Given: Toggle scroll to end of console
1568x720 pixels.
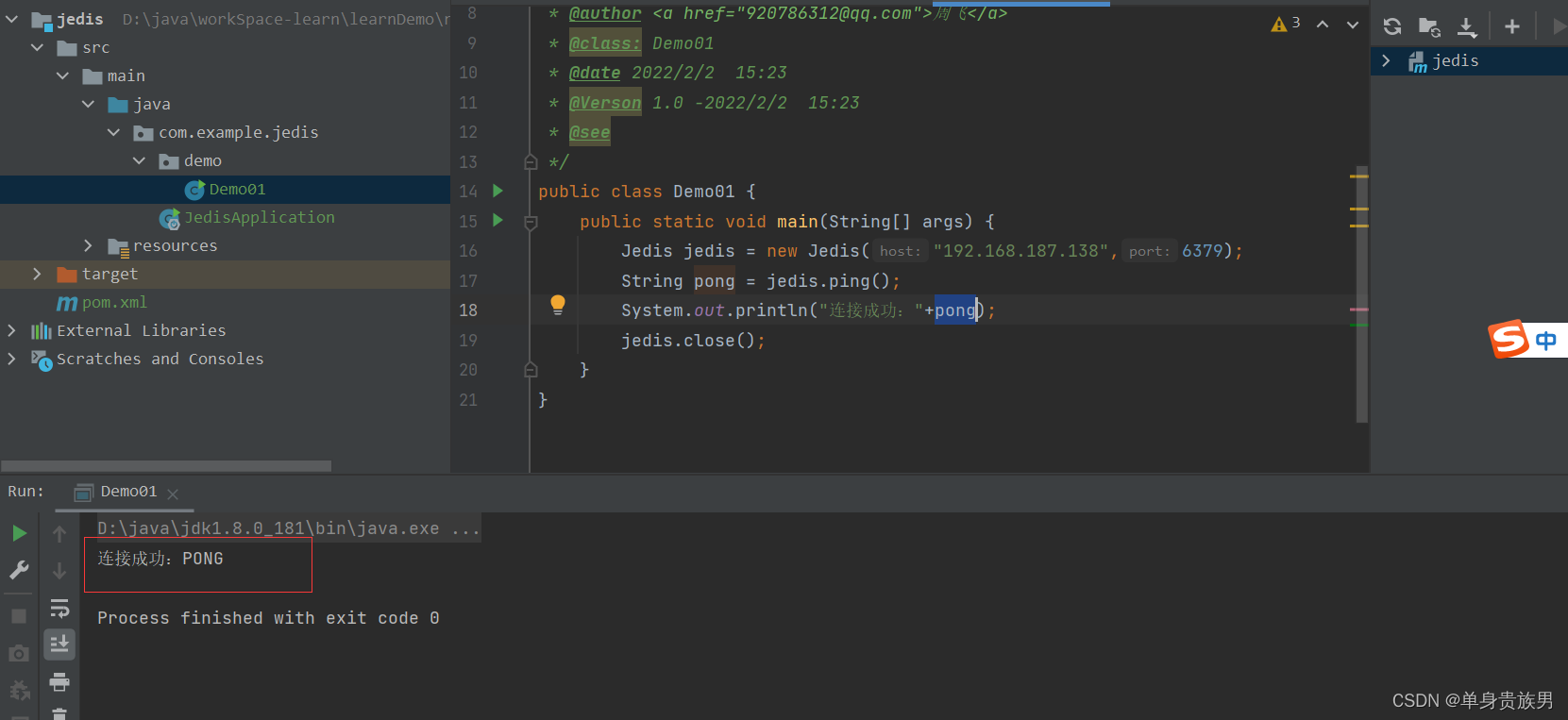Looking at the screenshot, I should (x=59, y=644).
